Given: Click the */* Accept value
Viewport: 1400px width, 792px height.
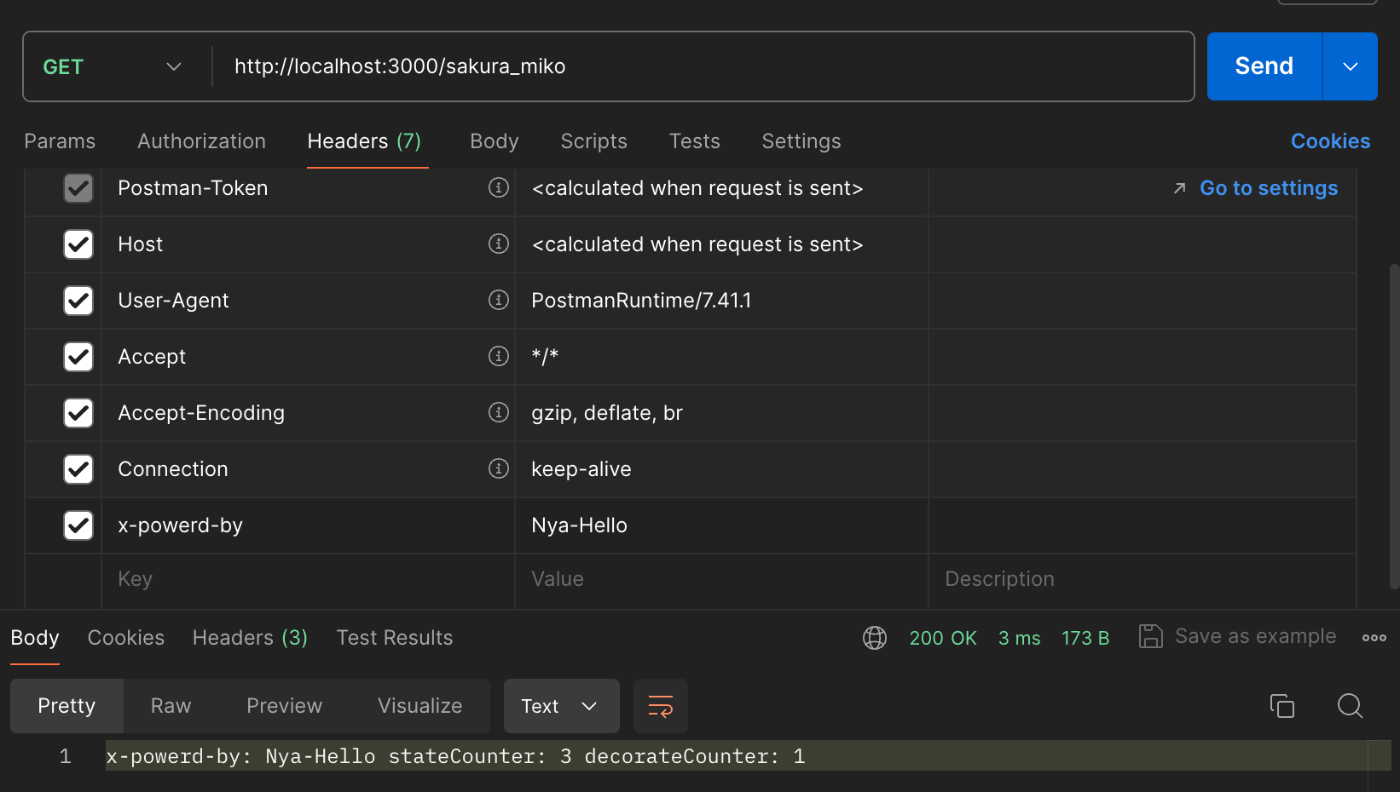Looking at the screenshot, I should 545,356.
